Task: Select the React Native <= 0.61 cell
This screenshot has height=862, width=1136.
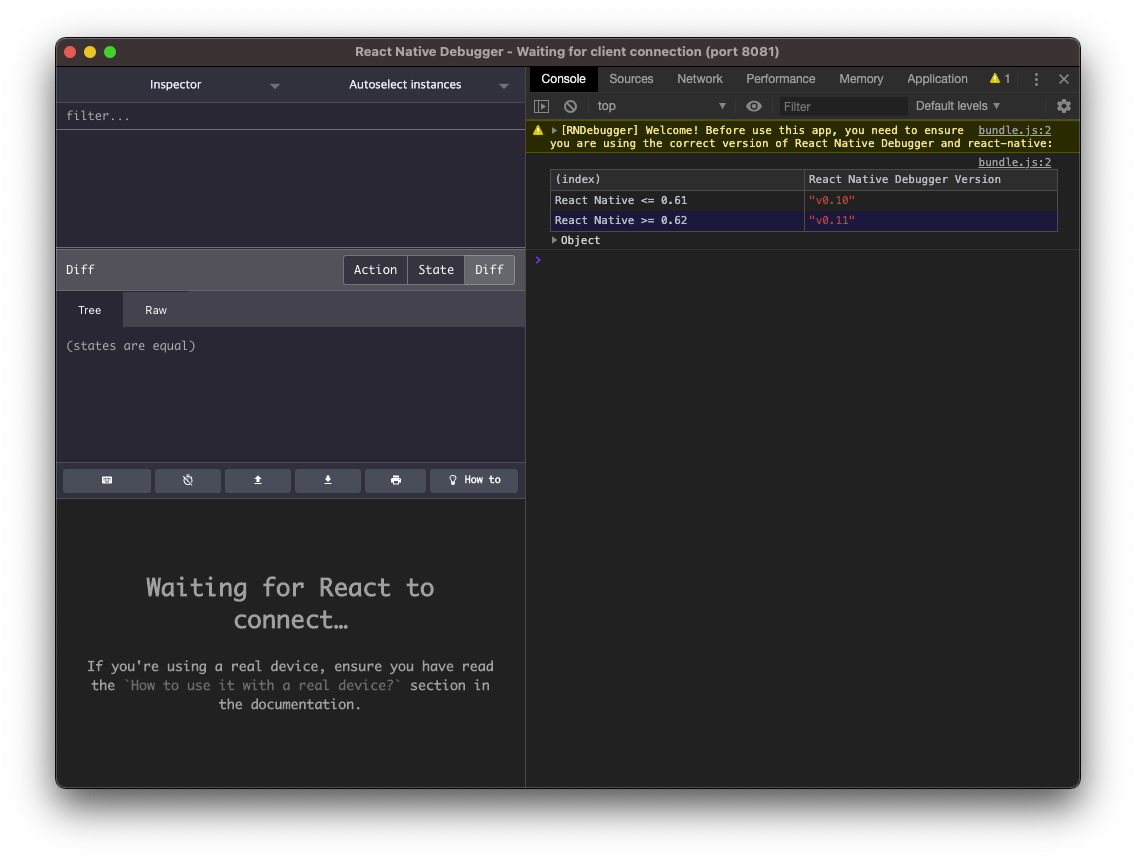Action: pyautogui.click(x=677, y=200)
